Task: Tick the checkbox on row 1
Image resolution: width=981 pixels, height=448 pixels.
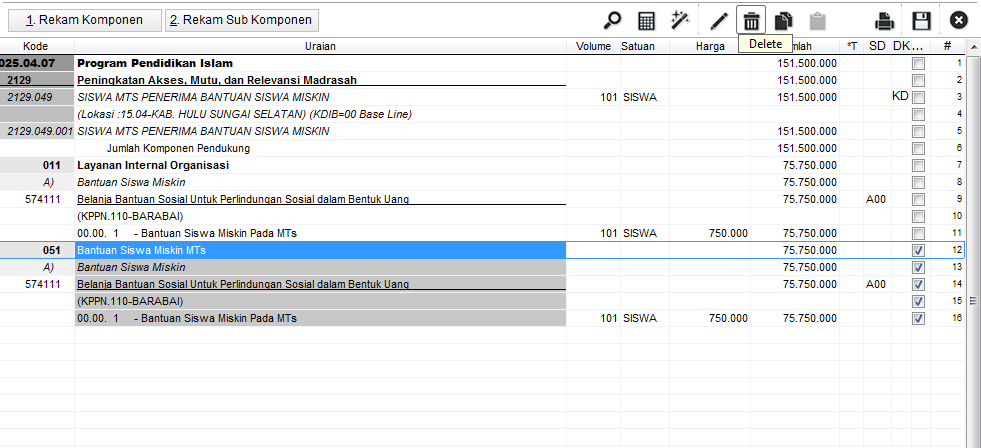Action: (918, 63)
